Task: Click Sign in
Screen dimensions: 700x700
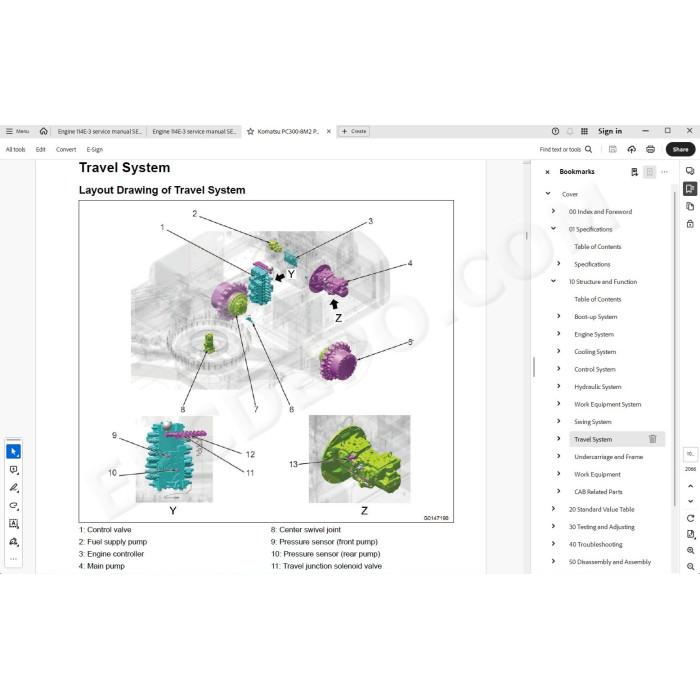Action: [x=610, y=131]
